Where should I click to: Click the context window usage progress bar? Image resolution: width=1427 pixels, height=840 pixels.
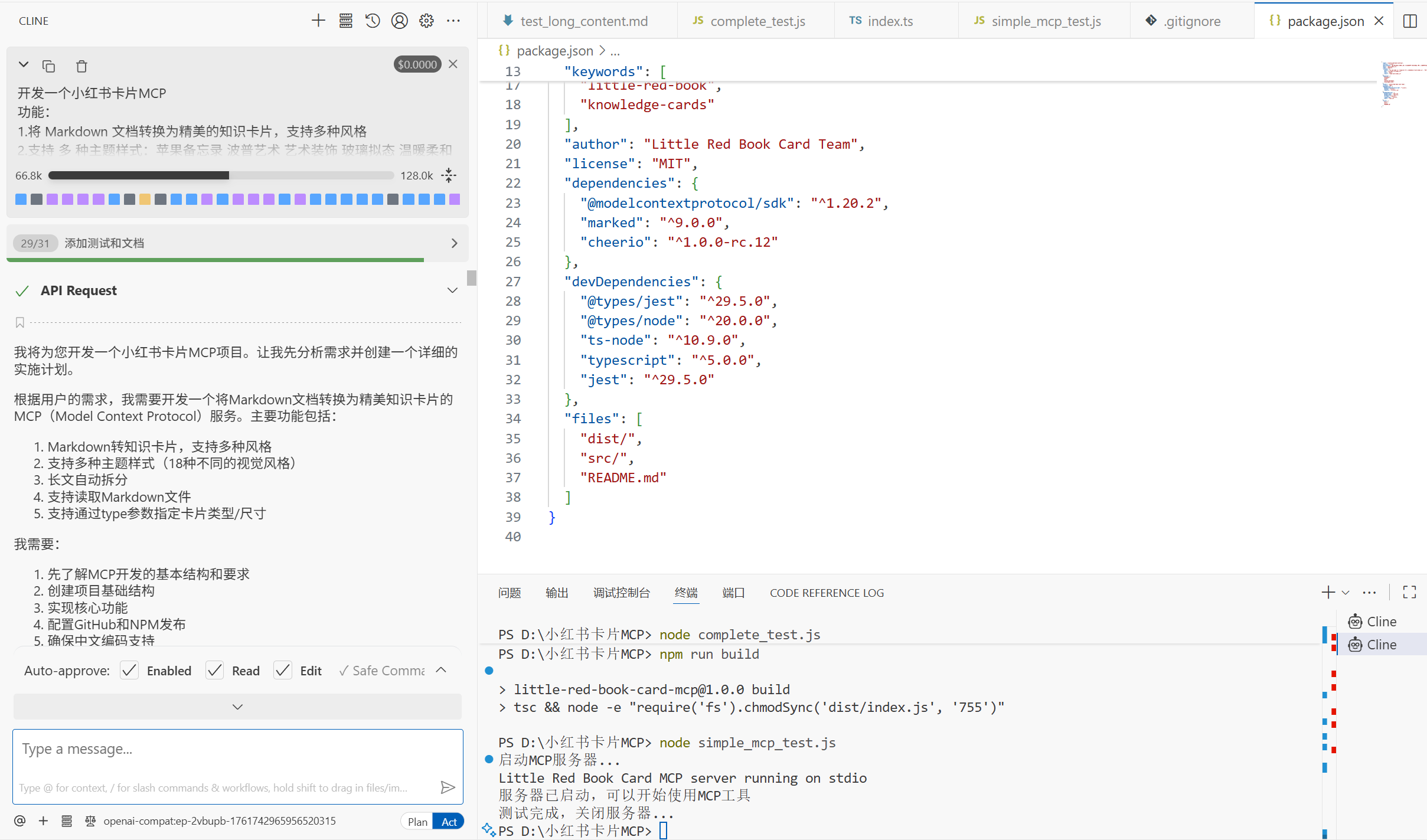point(221,175)
